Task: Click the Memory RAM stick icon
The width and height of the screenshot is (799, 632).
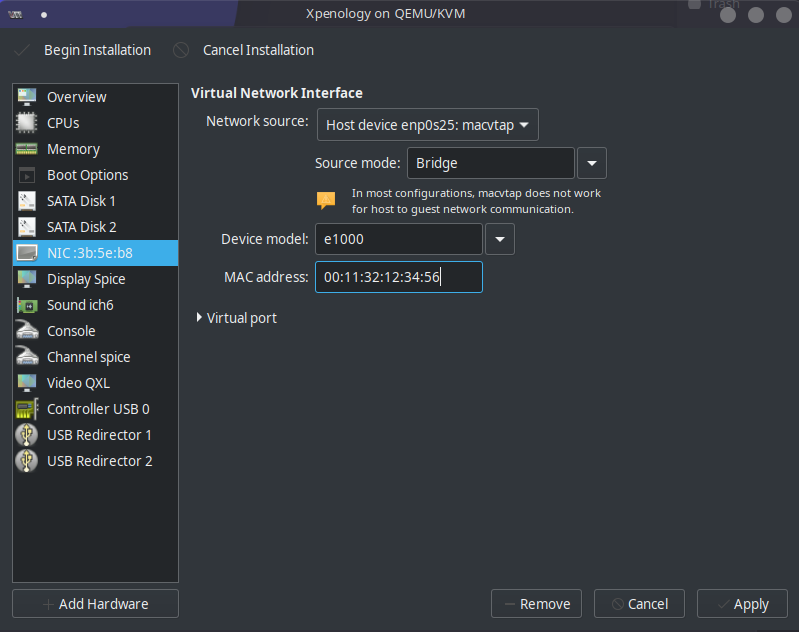Action: tap(26, 149)
